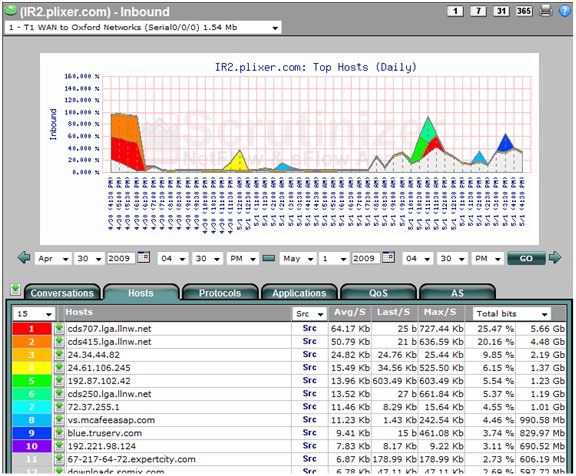Image resolution: width=576 pixels, height=476 pixels.
Task: Sort by Max/S column header
Action: tap(440, 313)
